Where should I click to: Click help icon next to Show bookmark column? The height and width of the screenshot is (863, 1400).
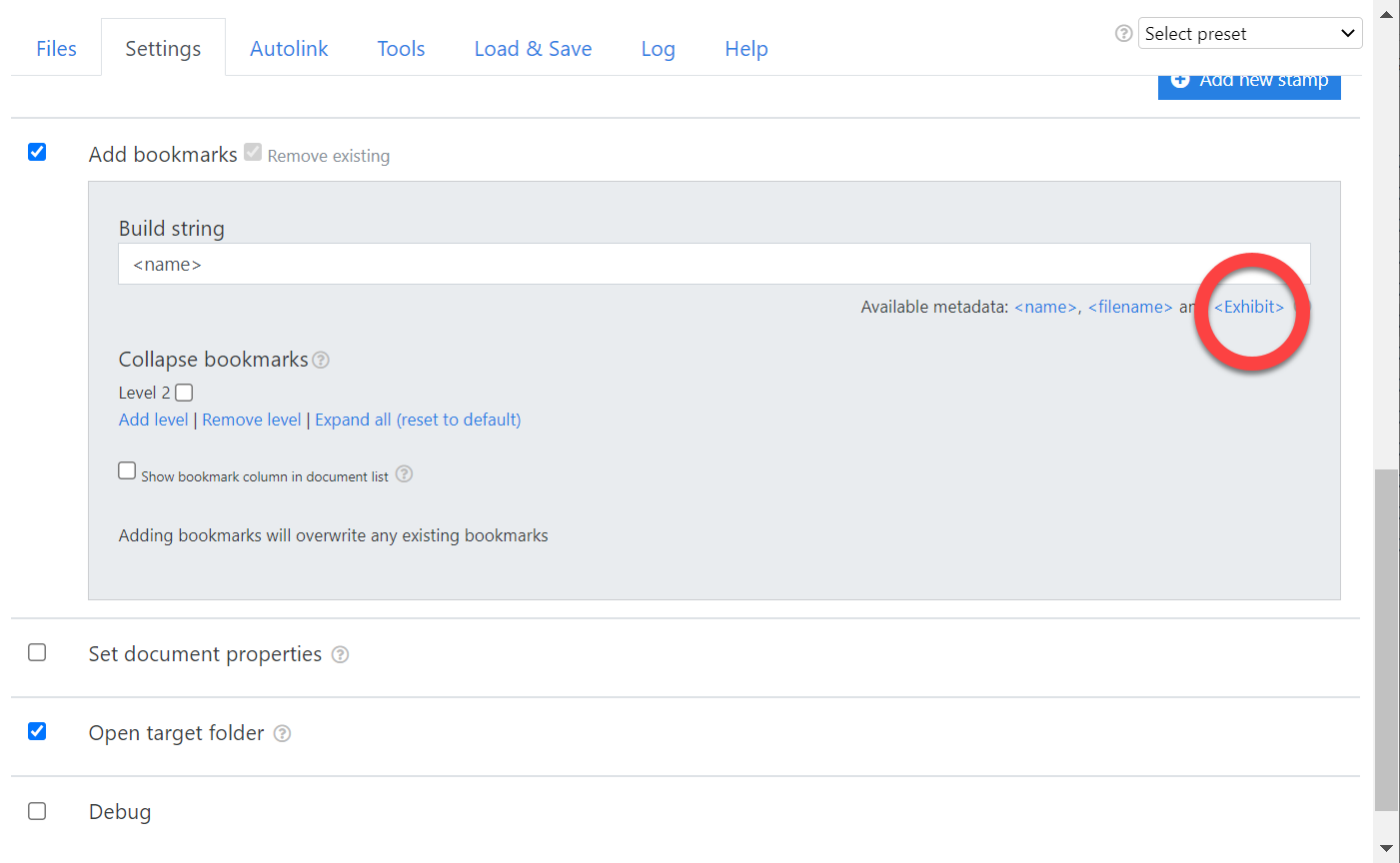coord(403,475)
